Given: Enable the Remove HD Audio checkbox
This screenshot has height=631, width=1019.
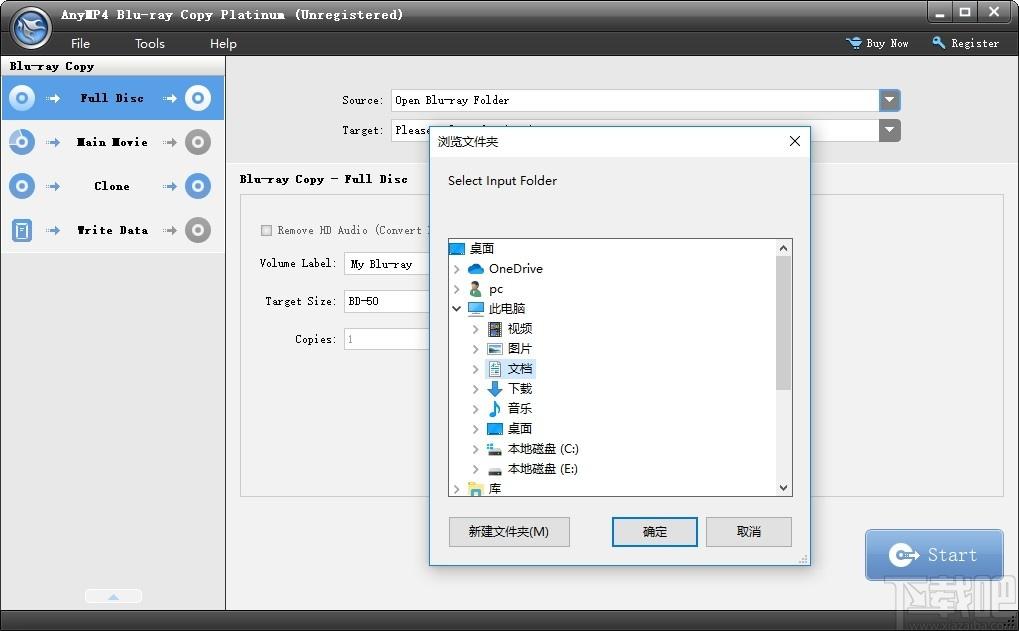Looking at the screenshot, I should (266, 230).
